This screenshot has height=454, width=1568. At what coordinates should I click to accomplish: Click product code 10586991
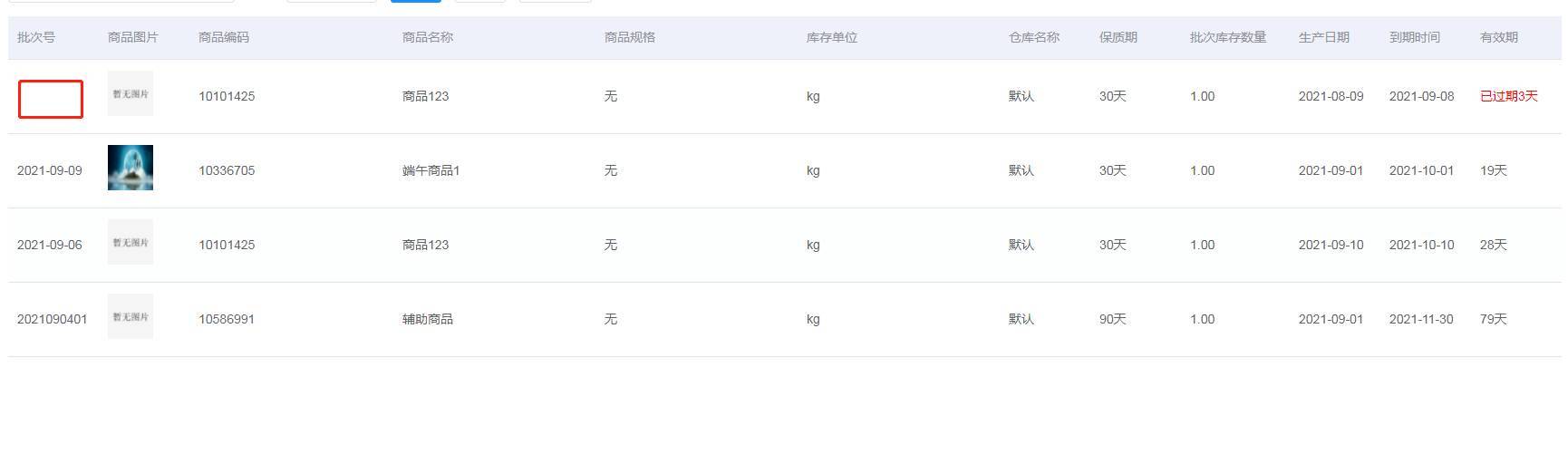click(227, 319)
